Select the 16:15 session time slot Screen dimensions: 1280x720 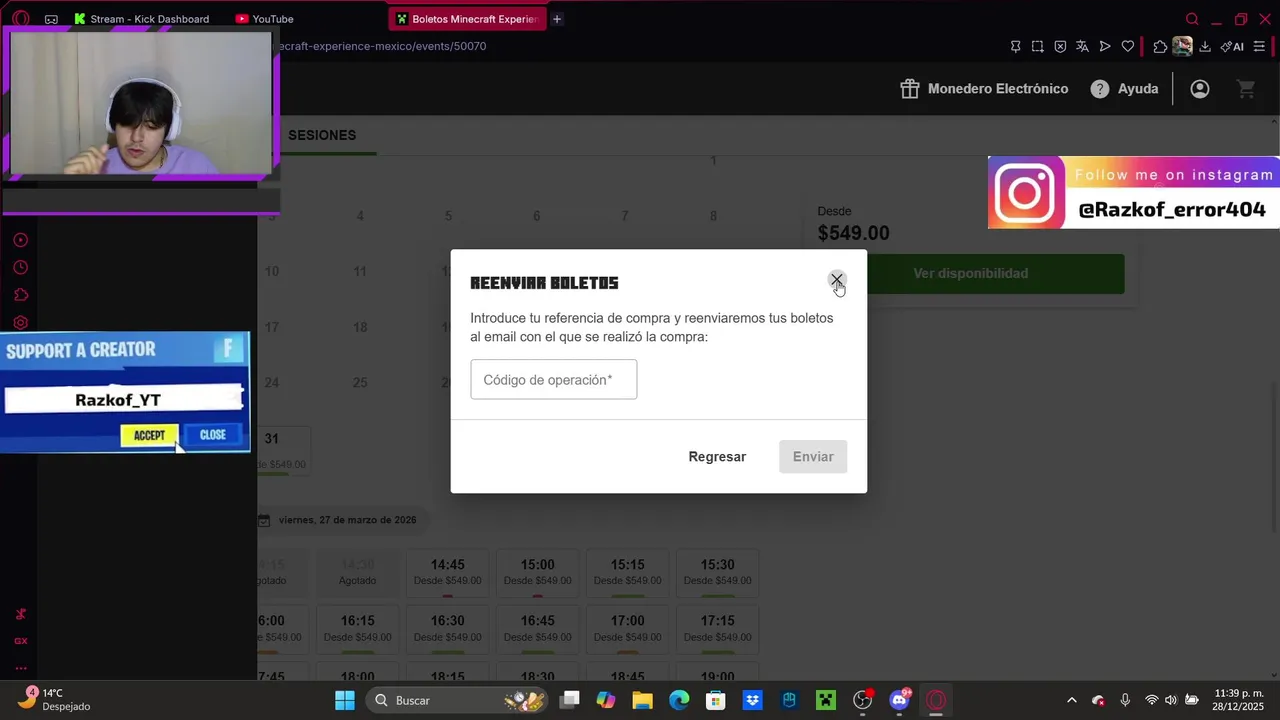pyautogui.click(x=357, y=628)
